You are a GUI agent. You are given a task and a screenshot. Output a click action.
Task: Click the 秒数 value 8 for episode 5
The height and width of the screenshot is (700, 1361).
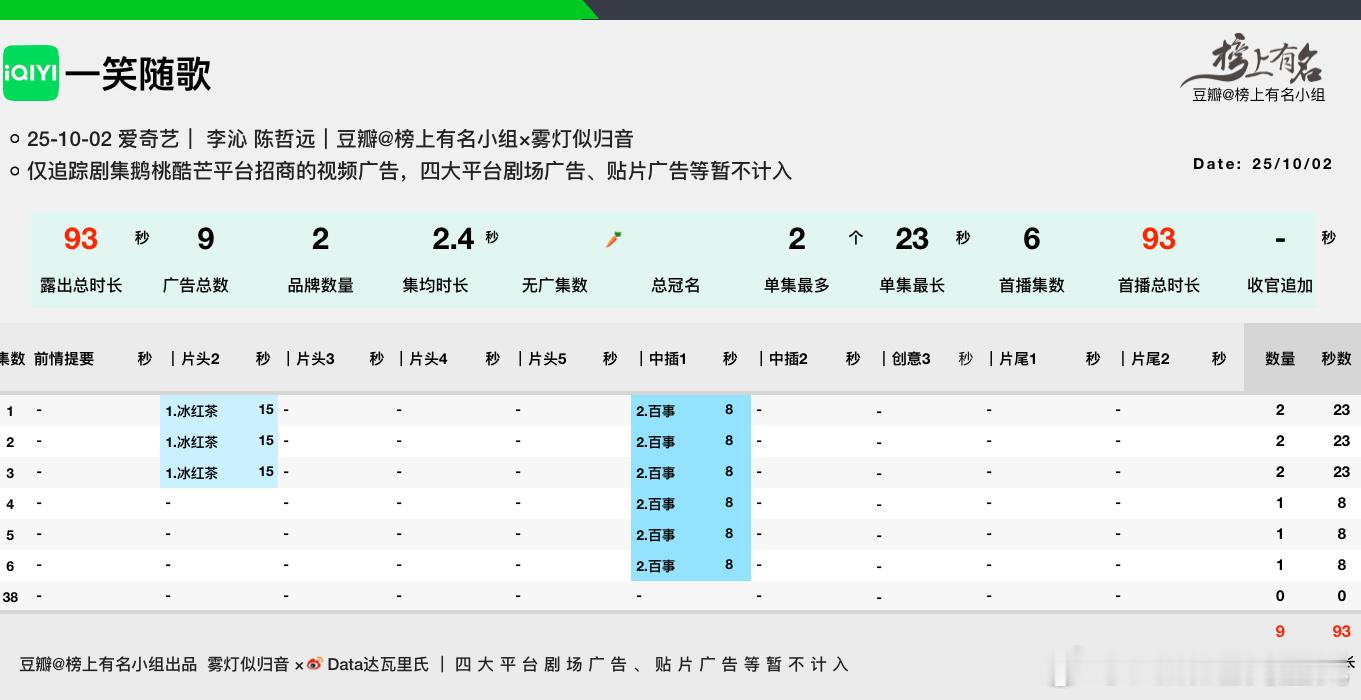(1342, 534)
